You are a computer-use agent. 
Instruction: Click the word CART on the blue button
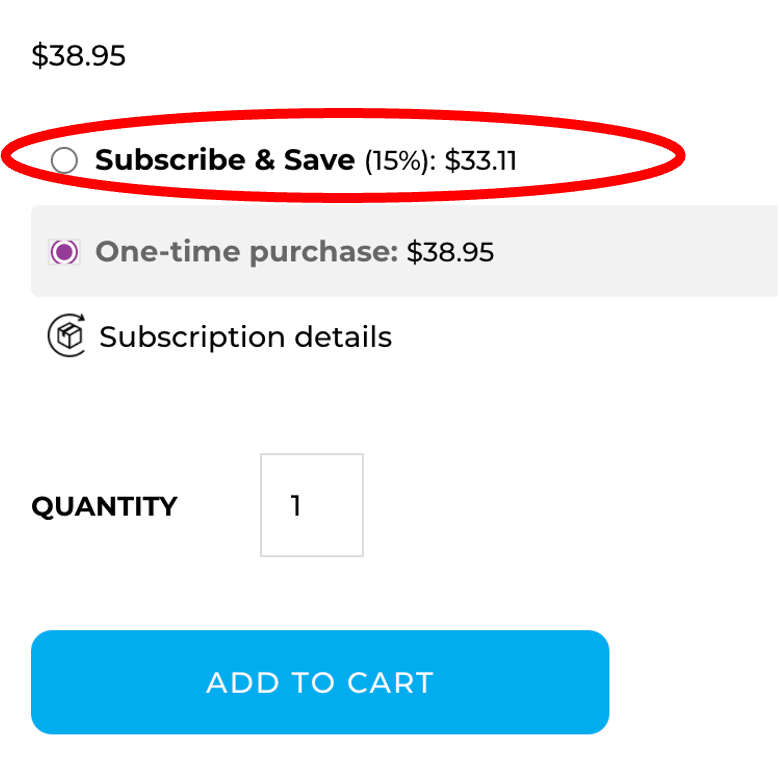coord(390,683)
